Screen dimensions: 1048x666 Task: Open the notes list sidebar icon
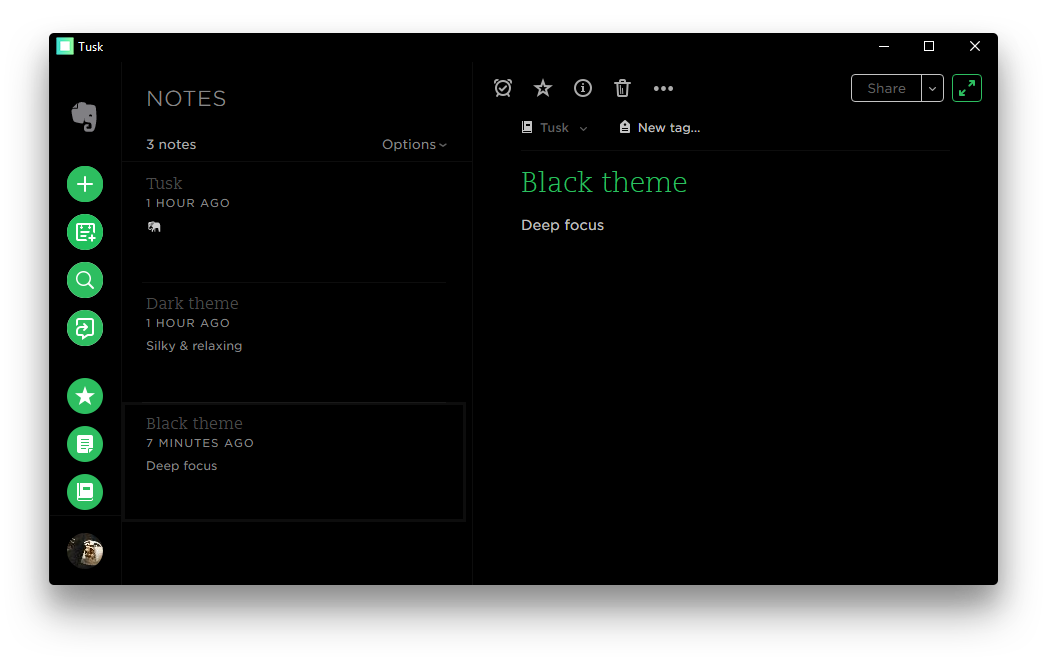tap(85, 444)
